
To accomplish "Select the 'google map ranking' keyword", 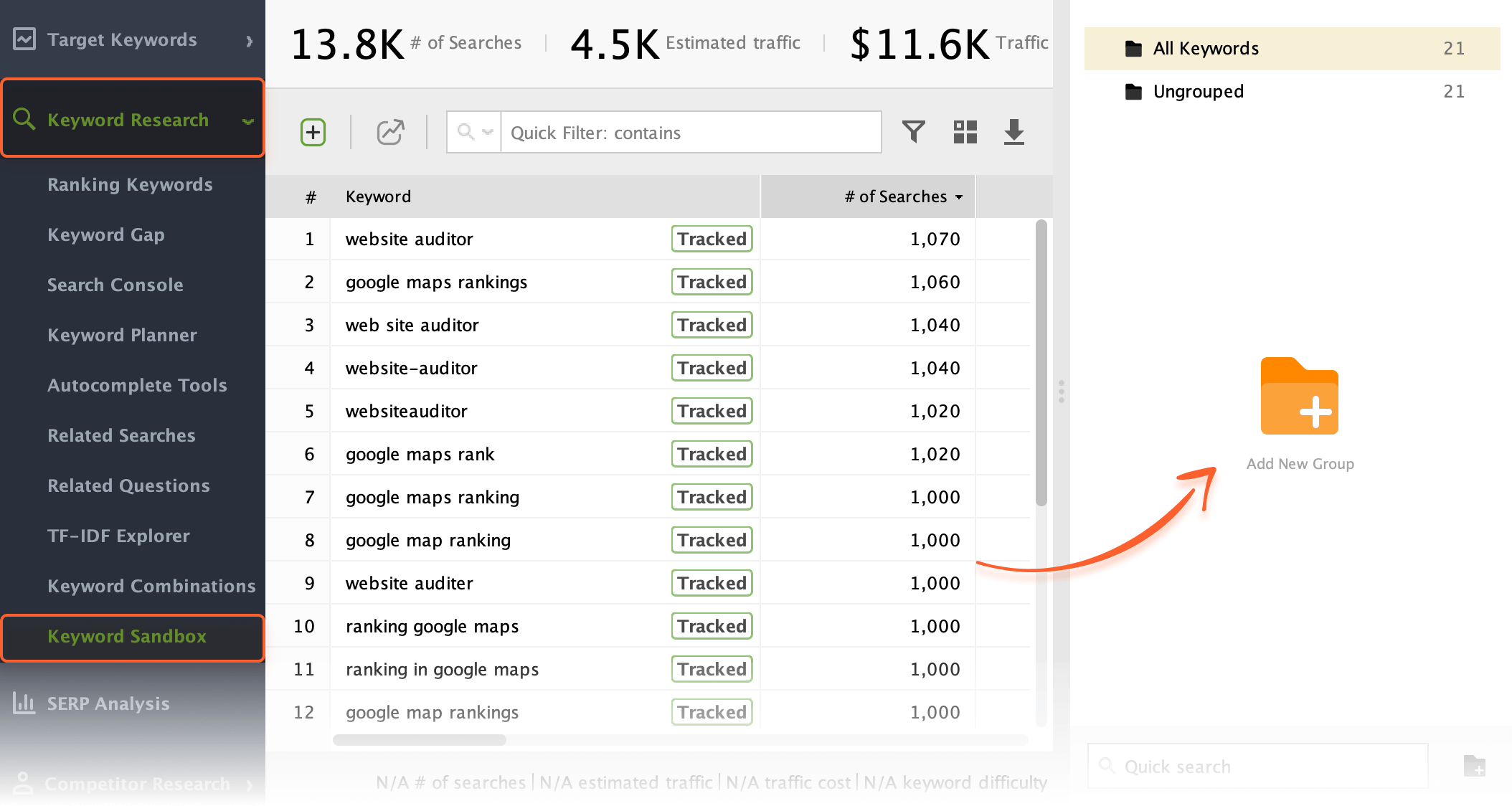I will point(428,541).
